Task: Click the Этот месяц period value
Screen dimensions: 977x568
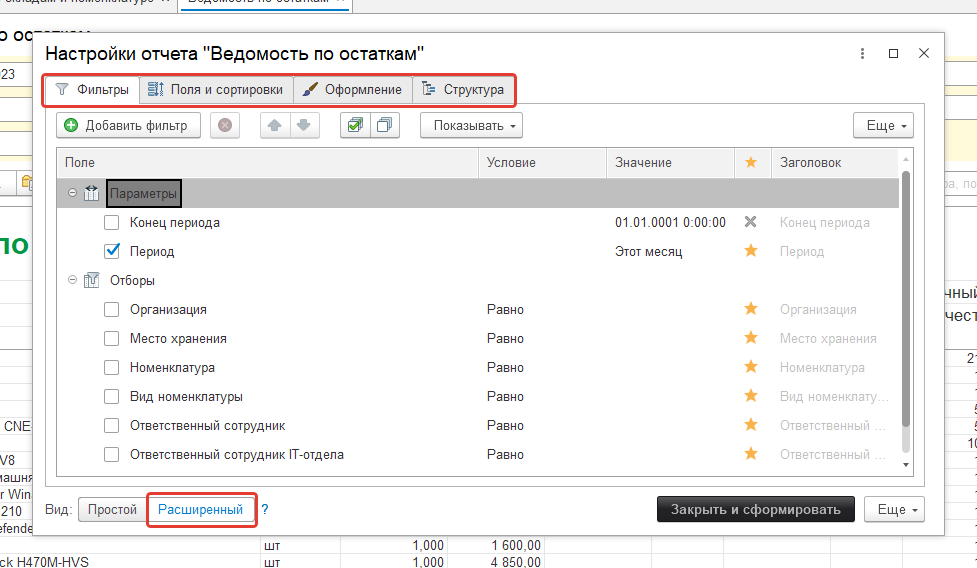Action: (x=649, y=252)
